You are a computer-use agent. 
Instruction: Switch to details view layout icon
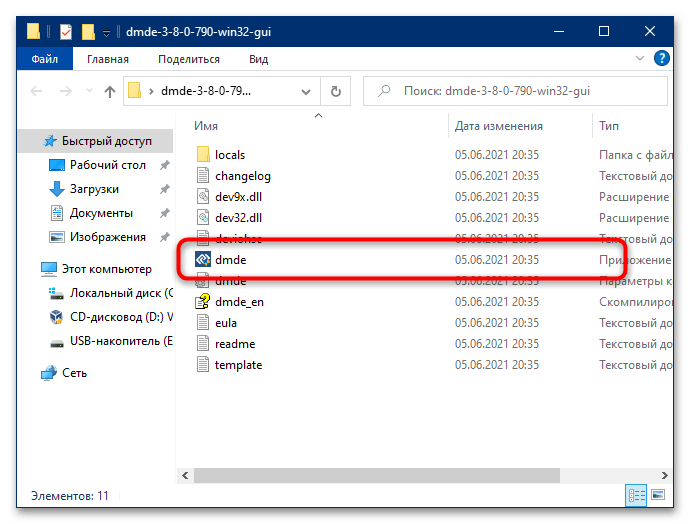[x=636, y=495]
